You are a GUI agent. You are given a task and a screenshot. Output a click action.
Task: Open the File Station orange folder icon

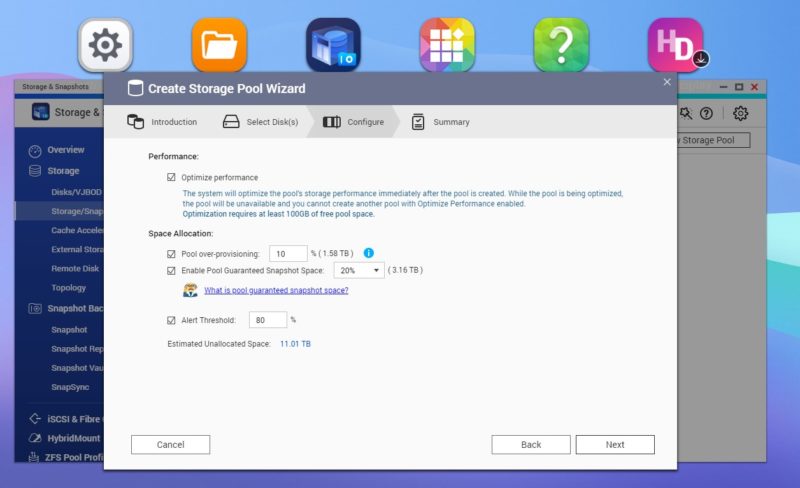pos(219,45)
